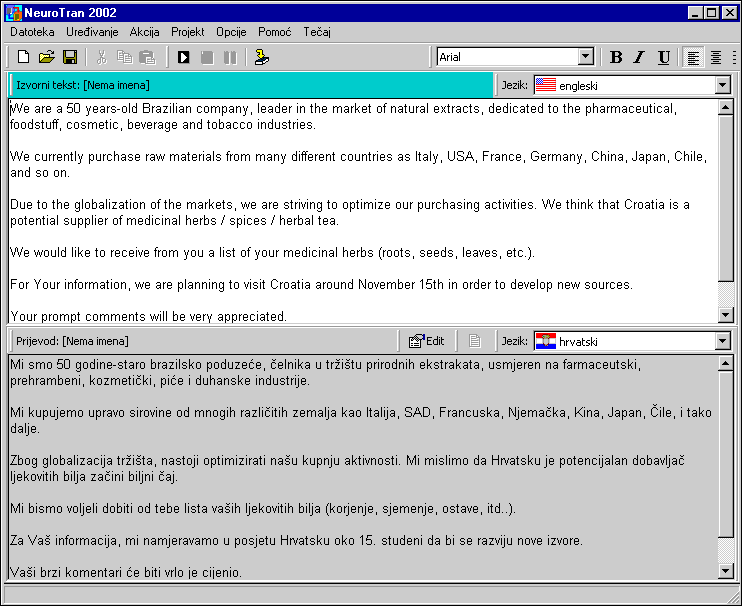Click text 'We are a 50 years-old Brazilian company'
Image resolution: width=742 pixels, height=606 pixels.
pos(130,109)
